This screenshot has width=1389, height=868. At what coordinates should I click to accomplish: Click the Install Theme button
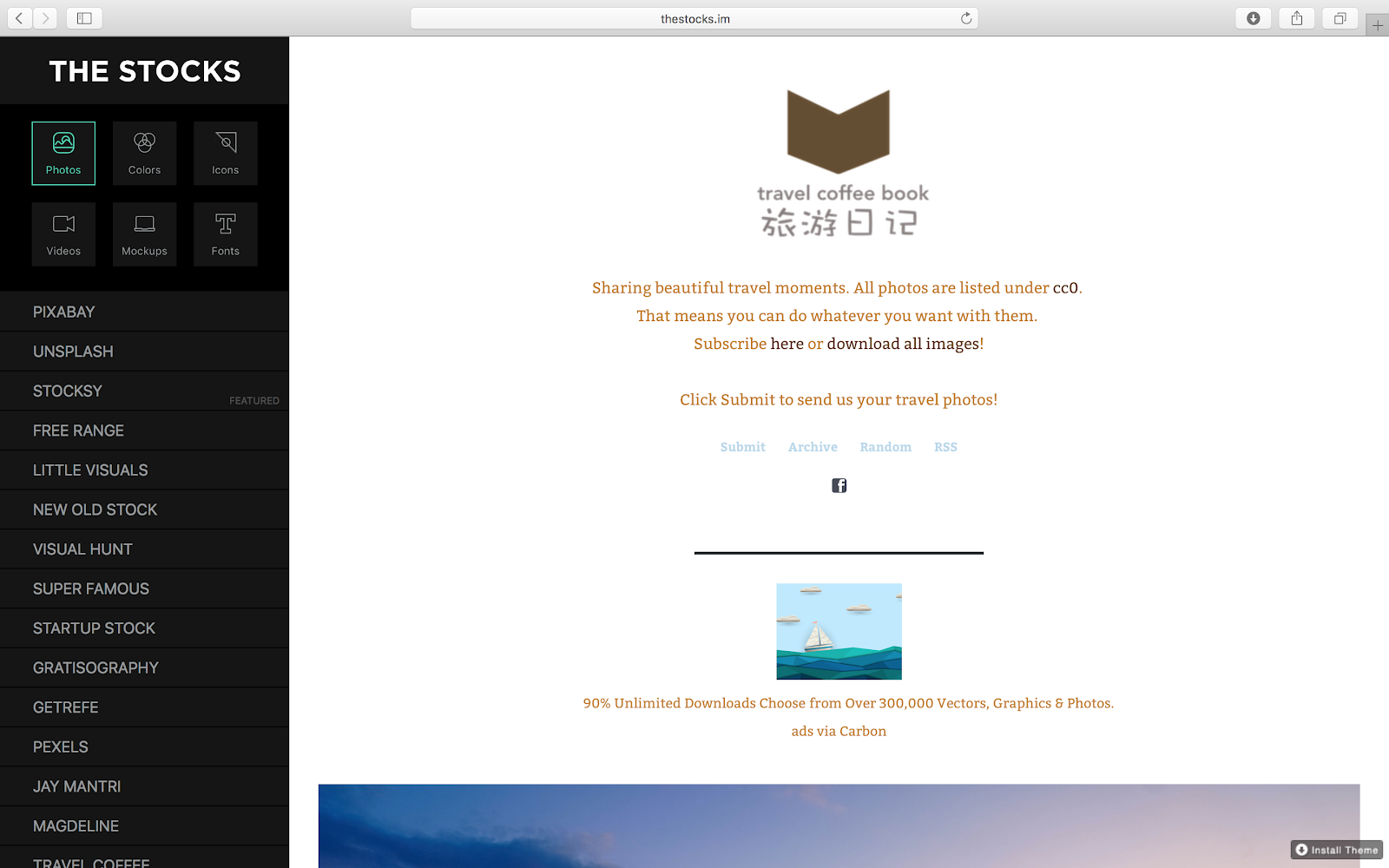[x=1337, y=850]
